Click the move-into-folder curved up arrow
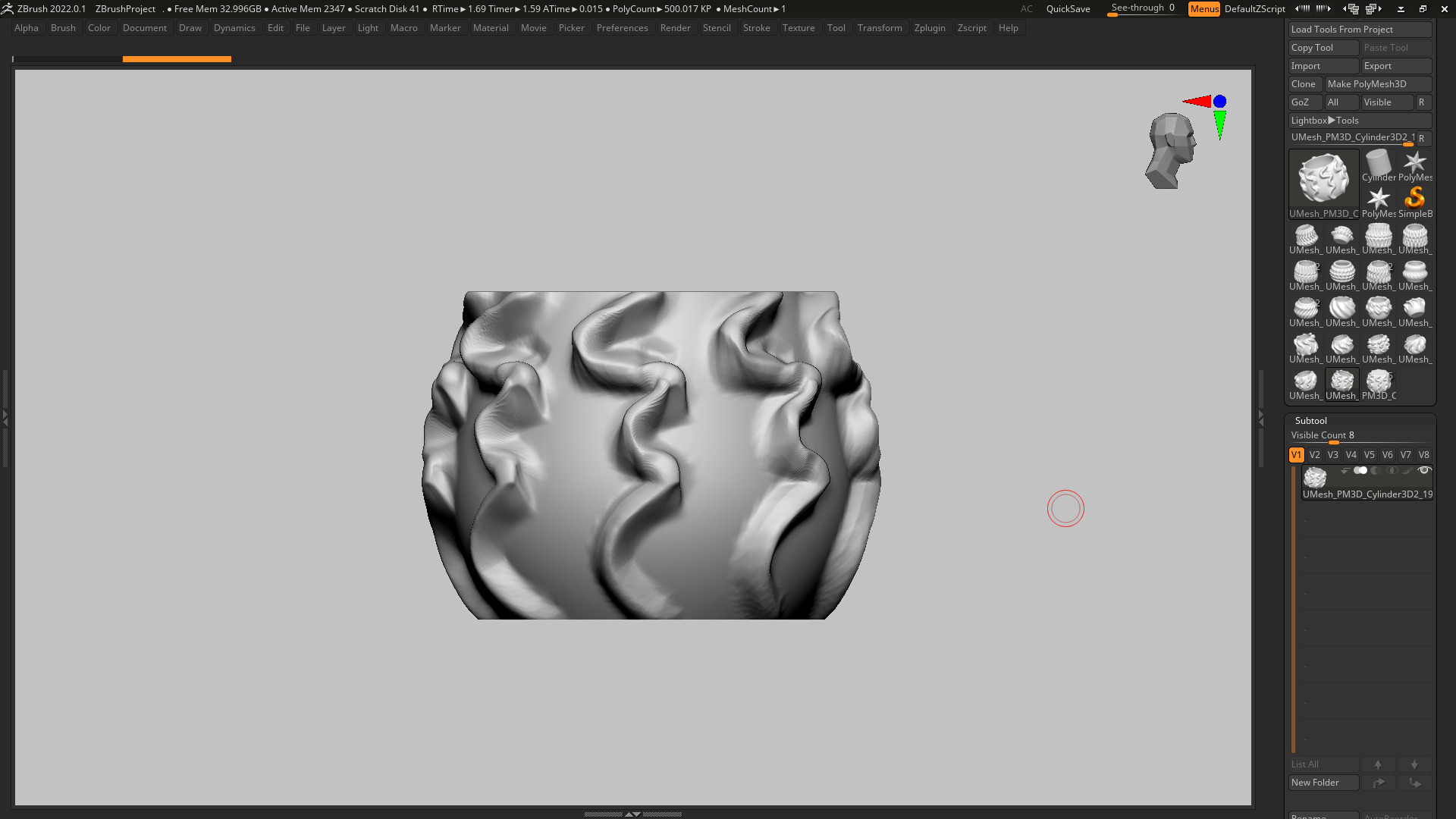The width and height of the screenshot is (1456, 819). point(1378,783)
